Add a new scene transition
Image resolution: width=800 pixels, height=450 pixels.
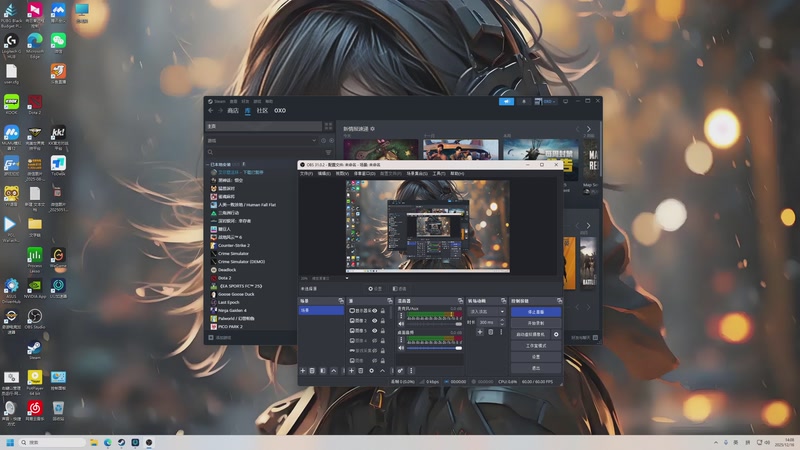coord(480,332)
